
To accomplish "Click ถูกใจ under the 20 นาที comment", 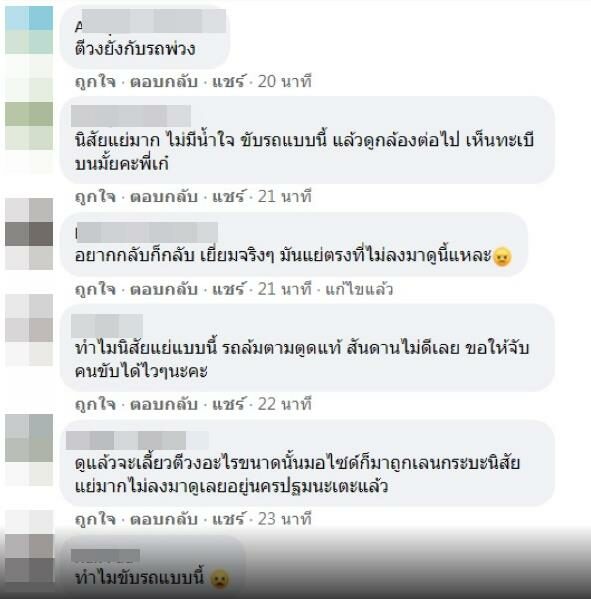I will click(95, 82).
